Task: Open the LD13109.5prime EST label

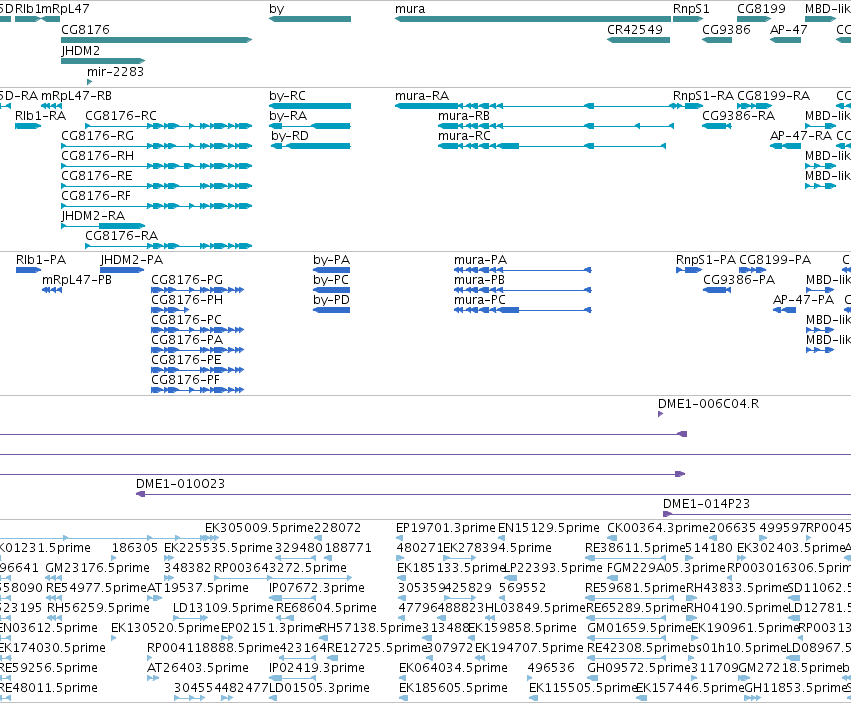Action: pyautogui.click(x=224, y=608)
